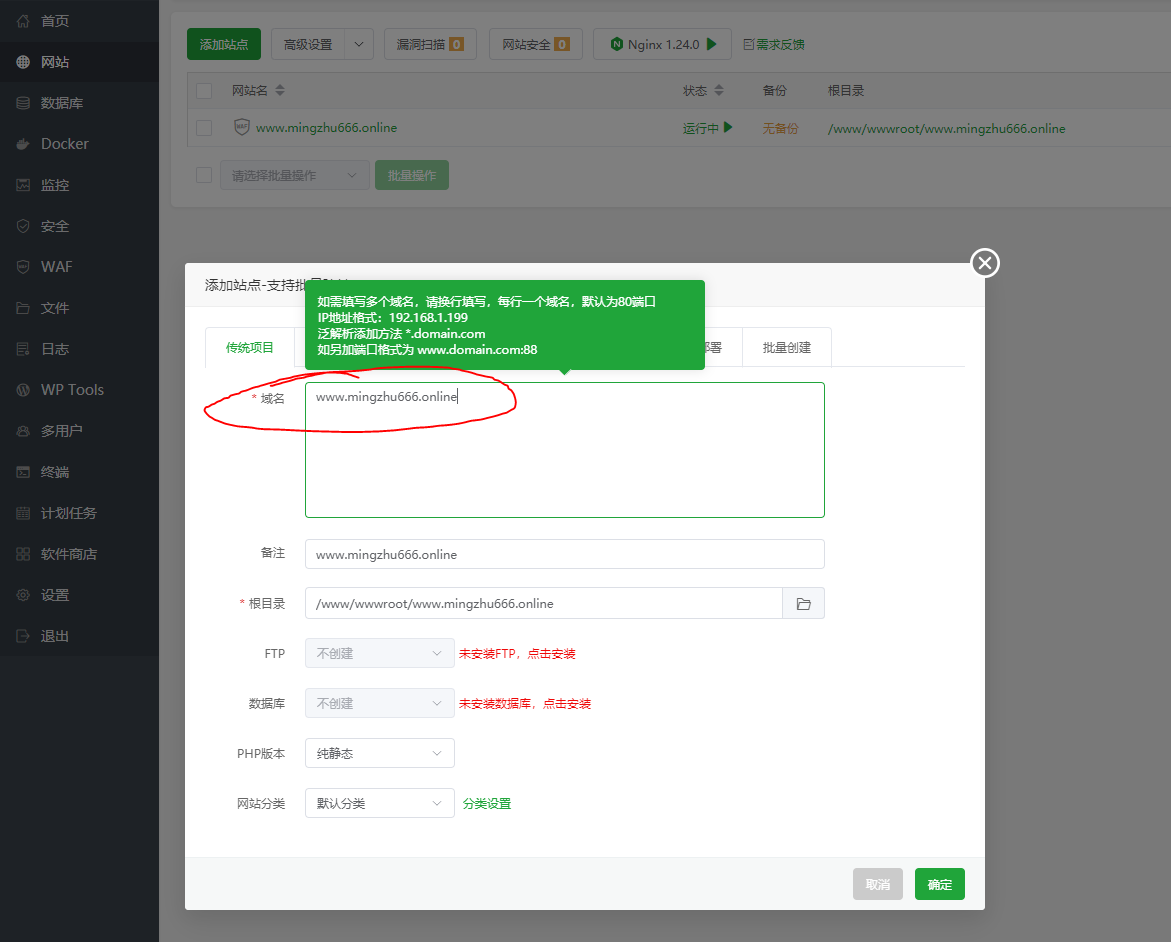Expand the 高级设置 dropdown arrow
The height and width of the screenshot is (942, 1171).
359,44
